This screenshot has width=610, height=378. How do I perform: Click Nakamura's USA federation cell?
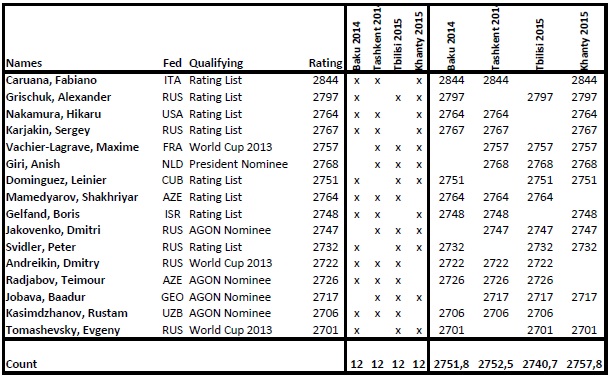click(x=172, y=114)
